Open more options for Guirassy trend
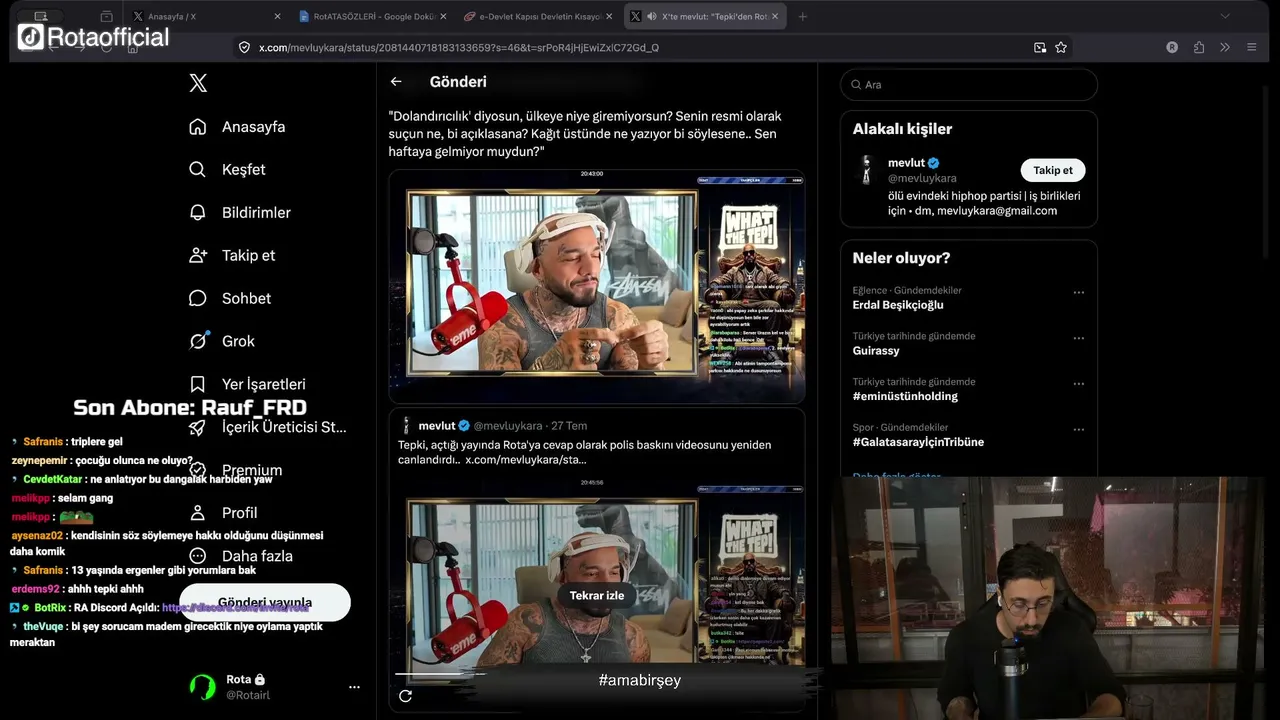Image resolution: width=1280 pixels, height=720 pixels. click(x=1079, y=339)
